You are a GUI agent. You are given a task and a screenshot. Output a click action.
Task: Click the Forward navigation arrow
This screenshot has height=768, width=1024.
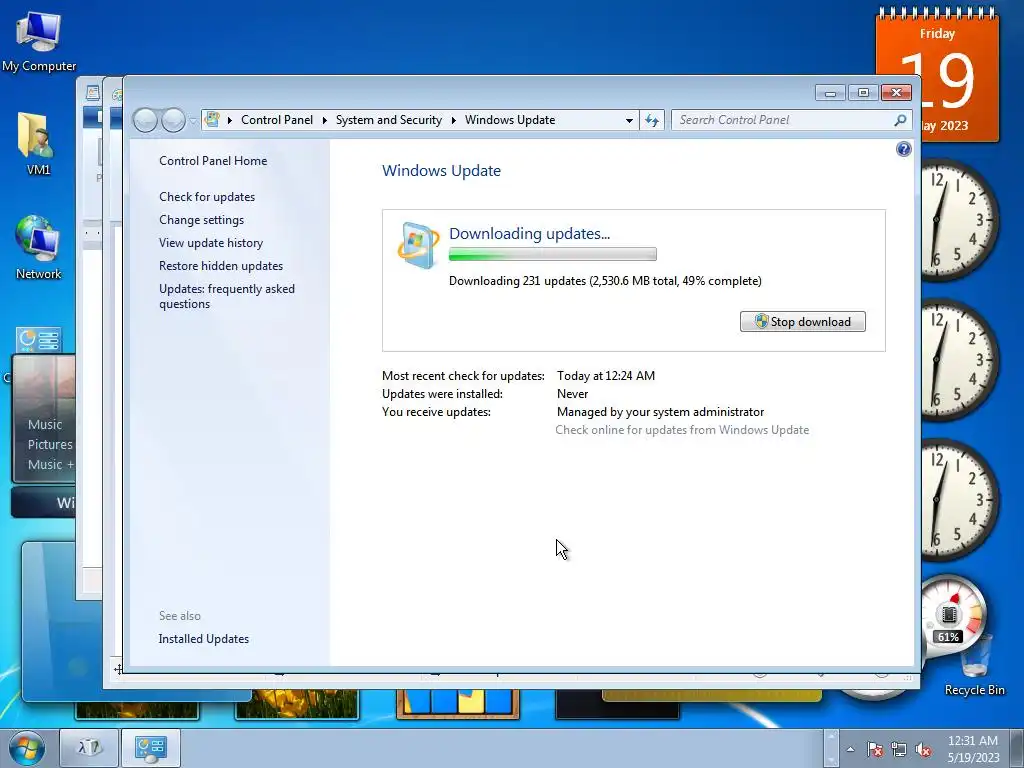173,120
